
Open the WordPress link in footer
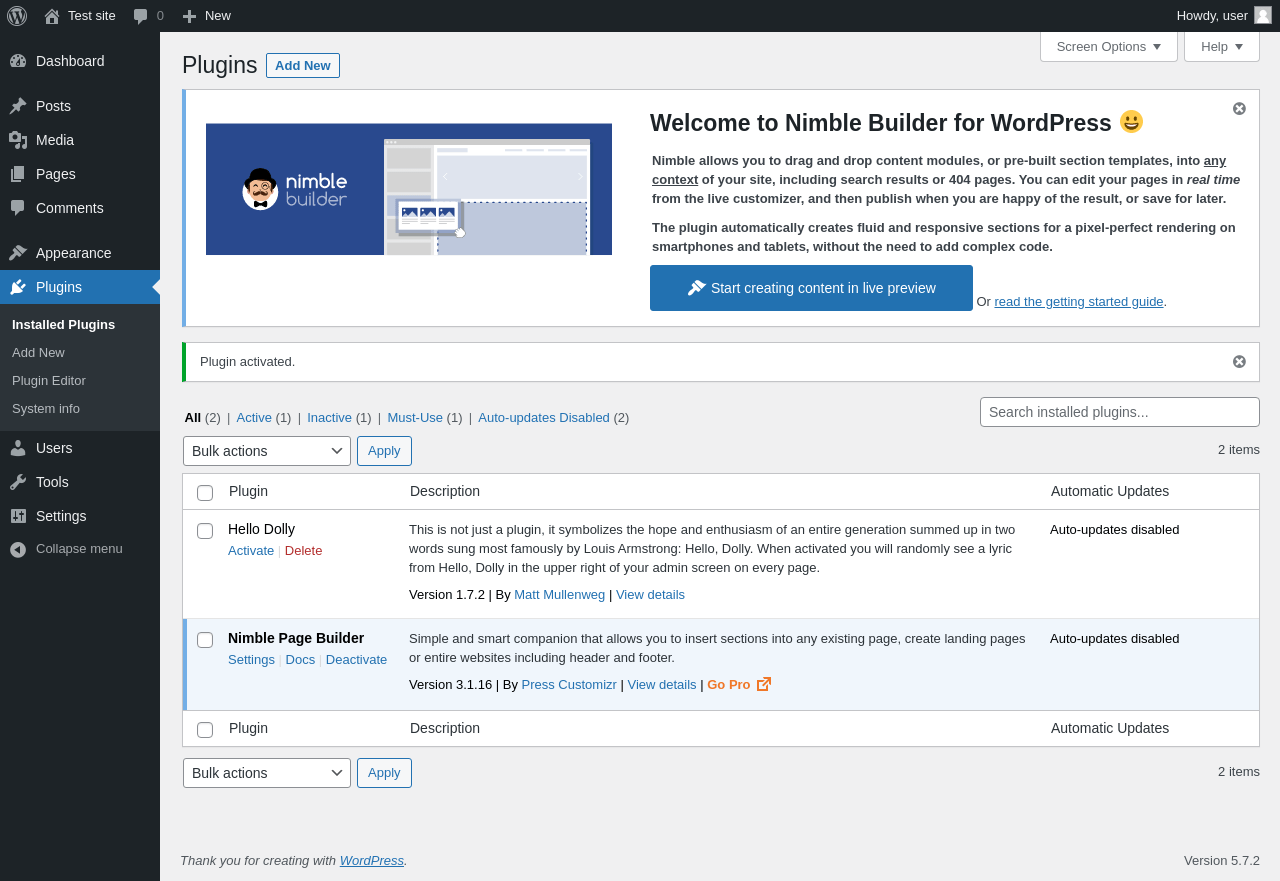372,860
